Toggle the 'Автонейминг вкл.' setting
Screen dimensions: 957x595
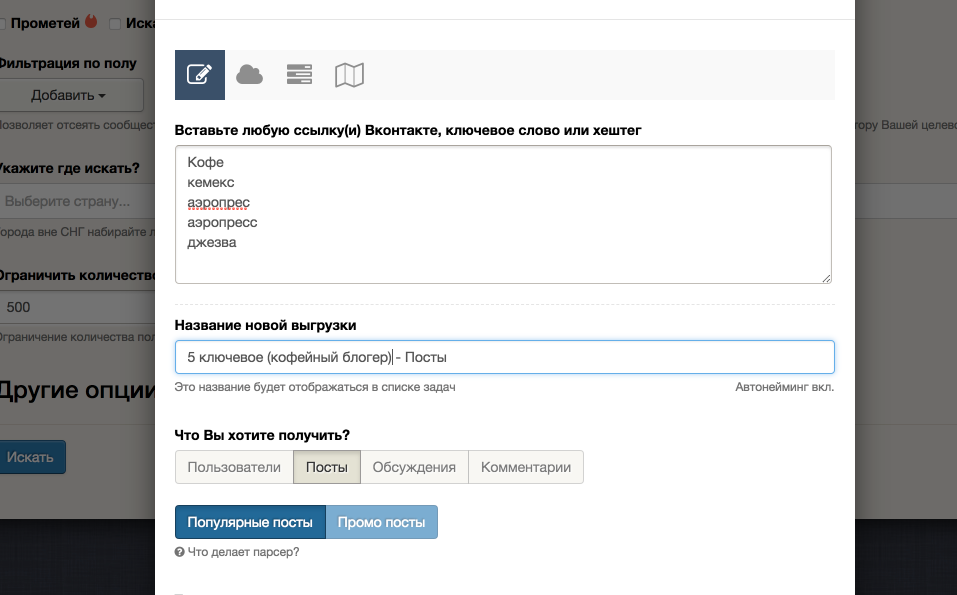784,387
